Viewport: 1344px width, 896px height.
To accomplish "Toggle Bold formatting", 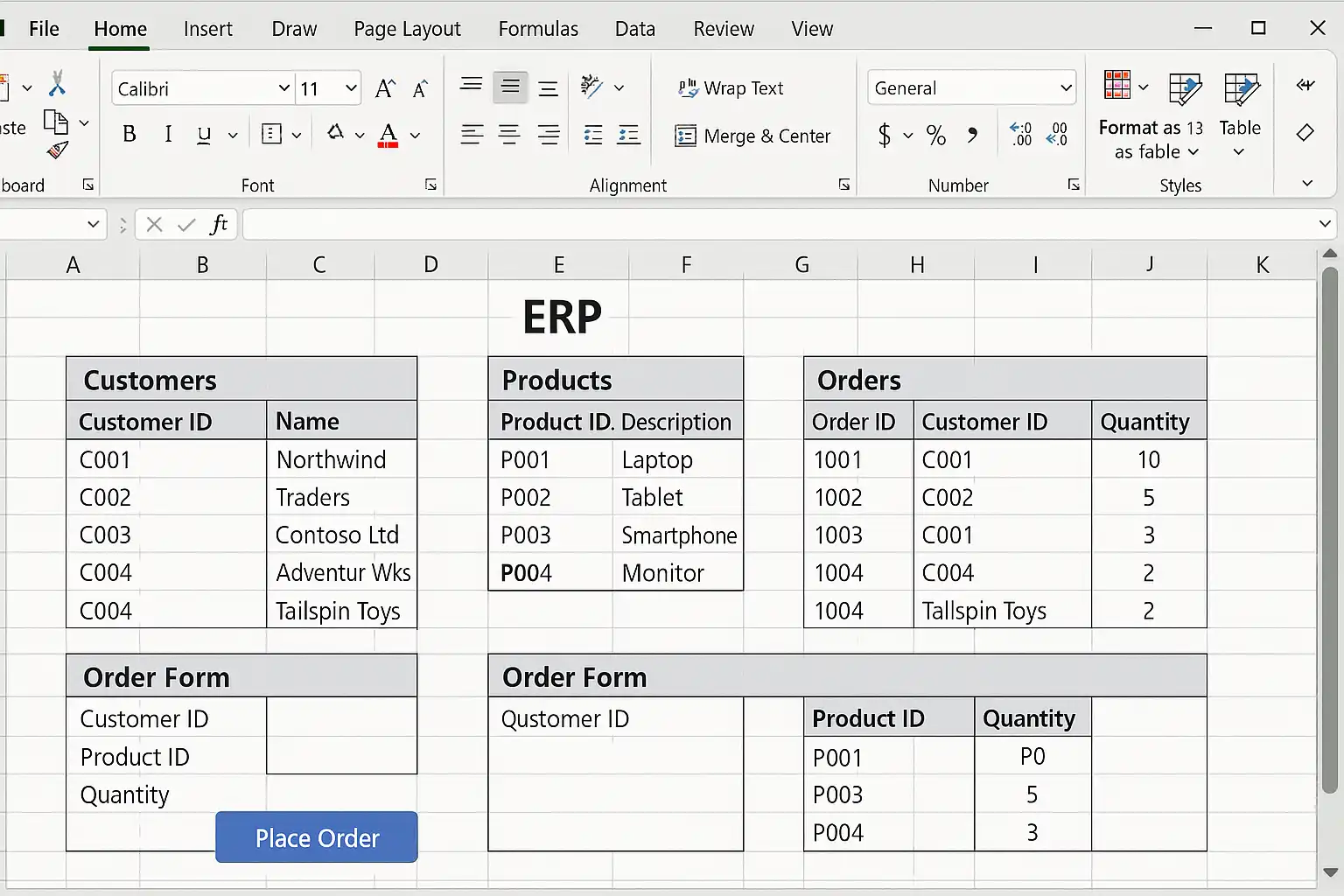I will [129, 135].
